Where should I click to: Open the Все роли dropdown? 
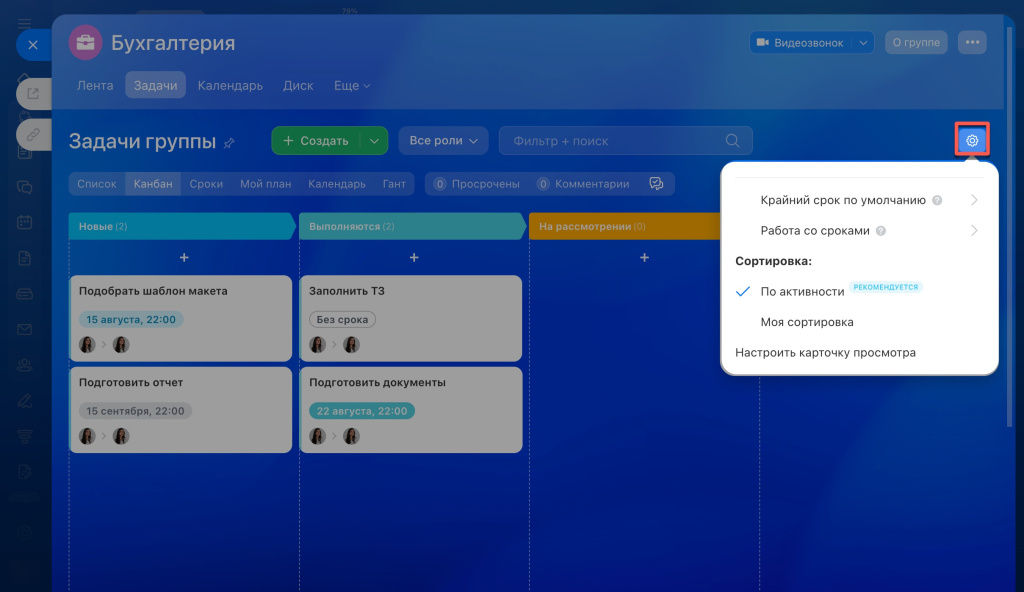(x=443, y=140)
